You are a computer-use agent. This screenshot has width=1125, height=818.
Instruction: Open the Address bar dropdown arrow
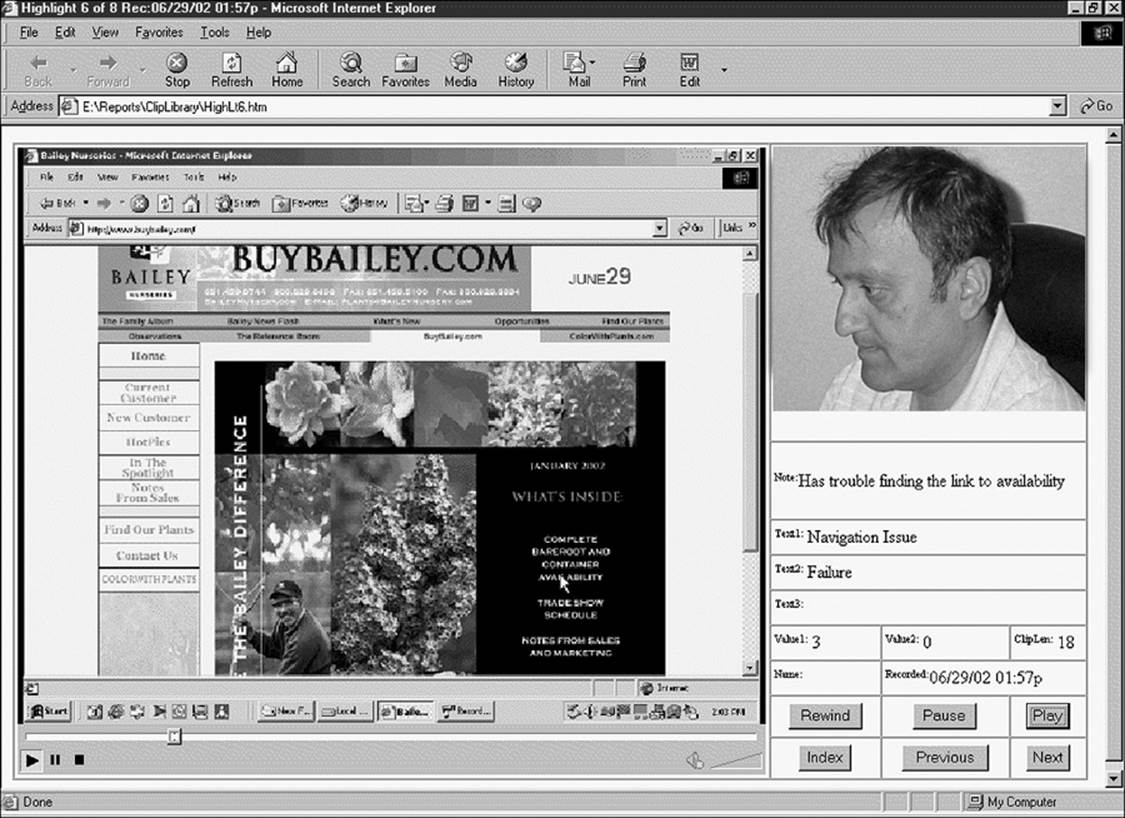tap(1057, 106)
